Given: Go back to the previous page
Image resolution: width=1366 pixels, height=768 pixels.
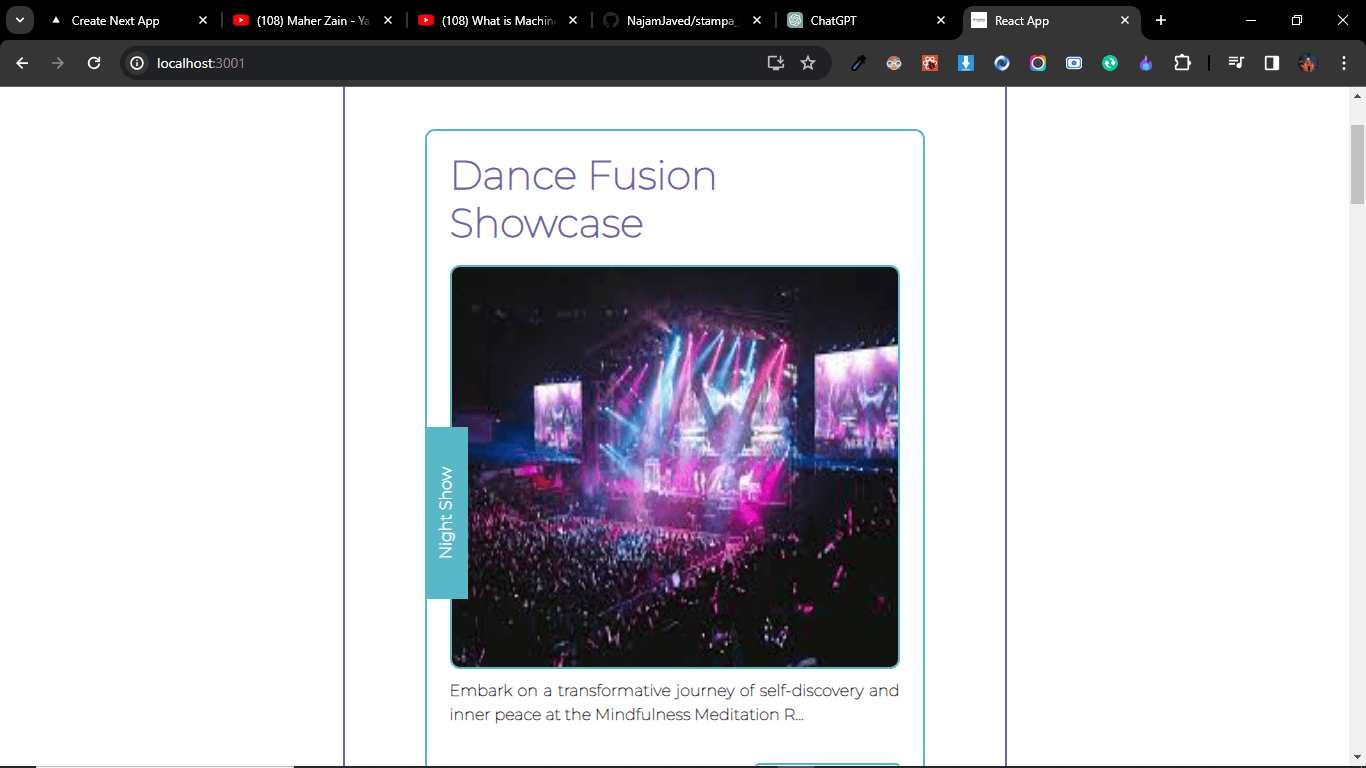Looking at the screenshot, I should [22, 63].
